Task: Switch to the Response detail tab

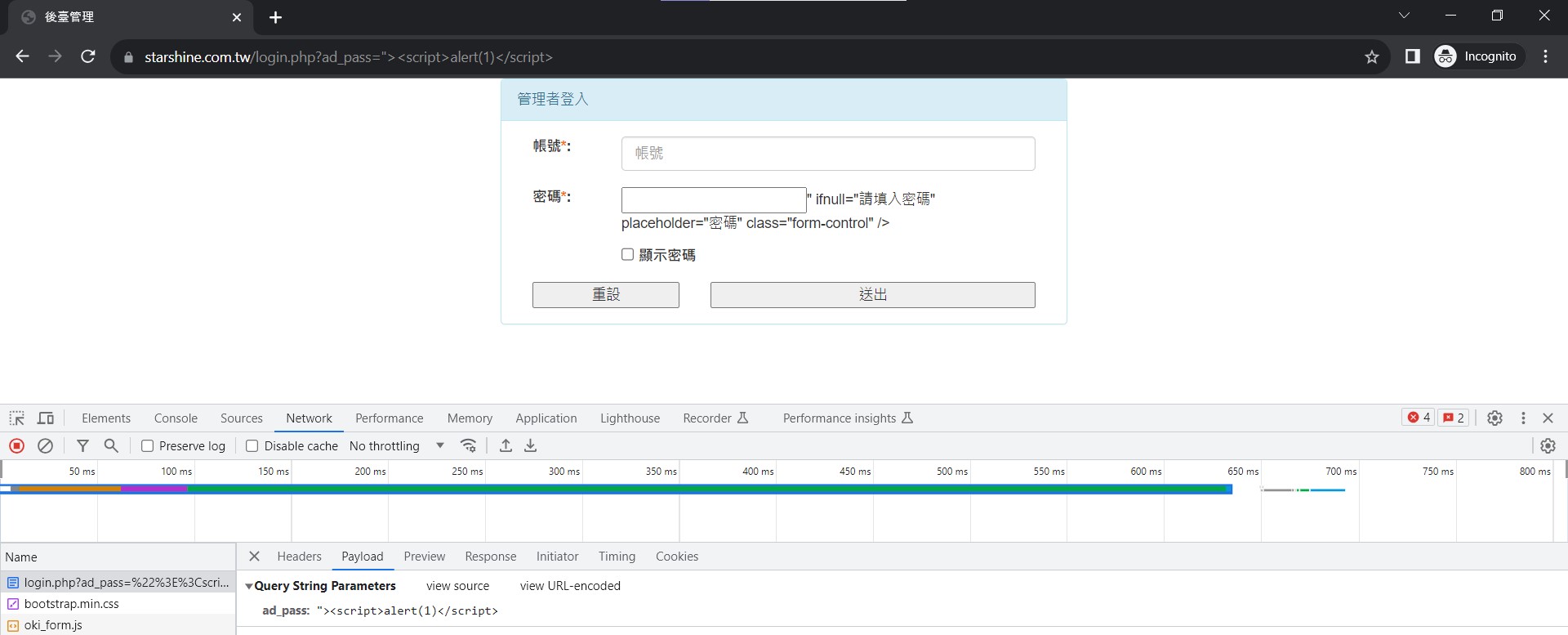Action: [491, 557]
